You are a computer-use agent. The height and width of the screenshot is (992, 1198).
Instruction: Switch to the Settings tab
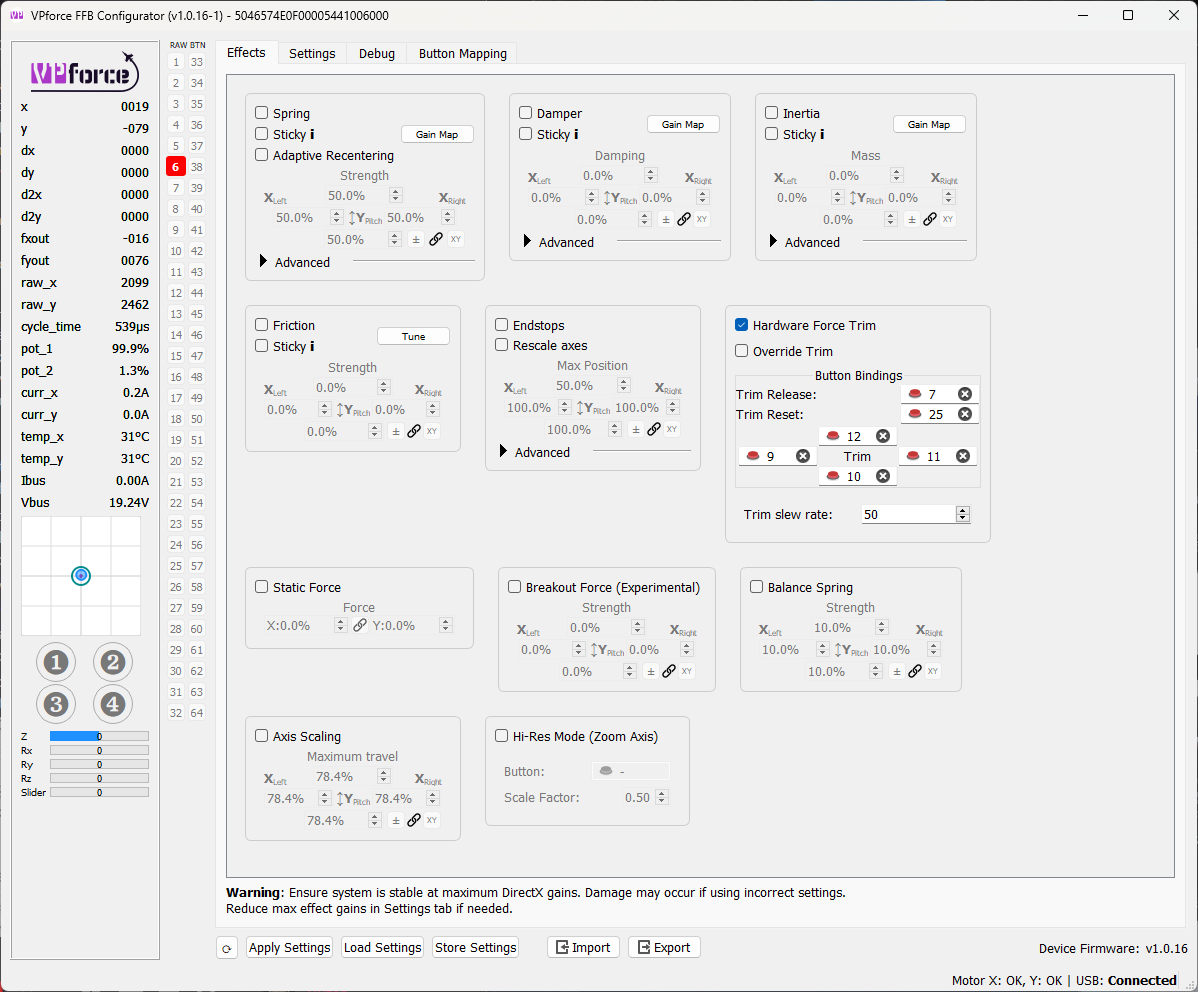coord(312,53)
